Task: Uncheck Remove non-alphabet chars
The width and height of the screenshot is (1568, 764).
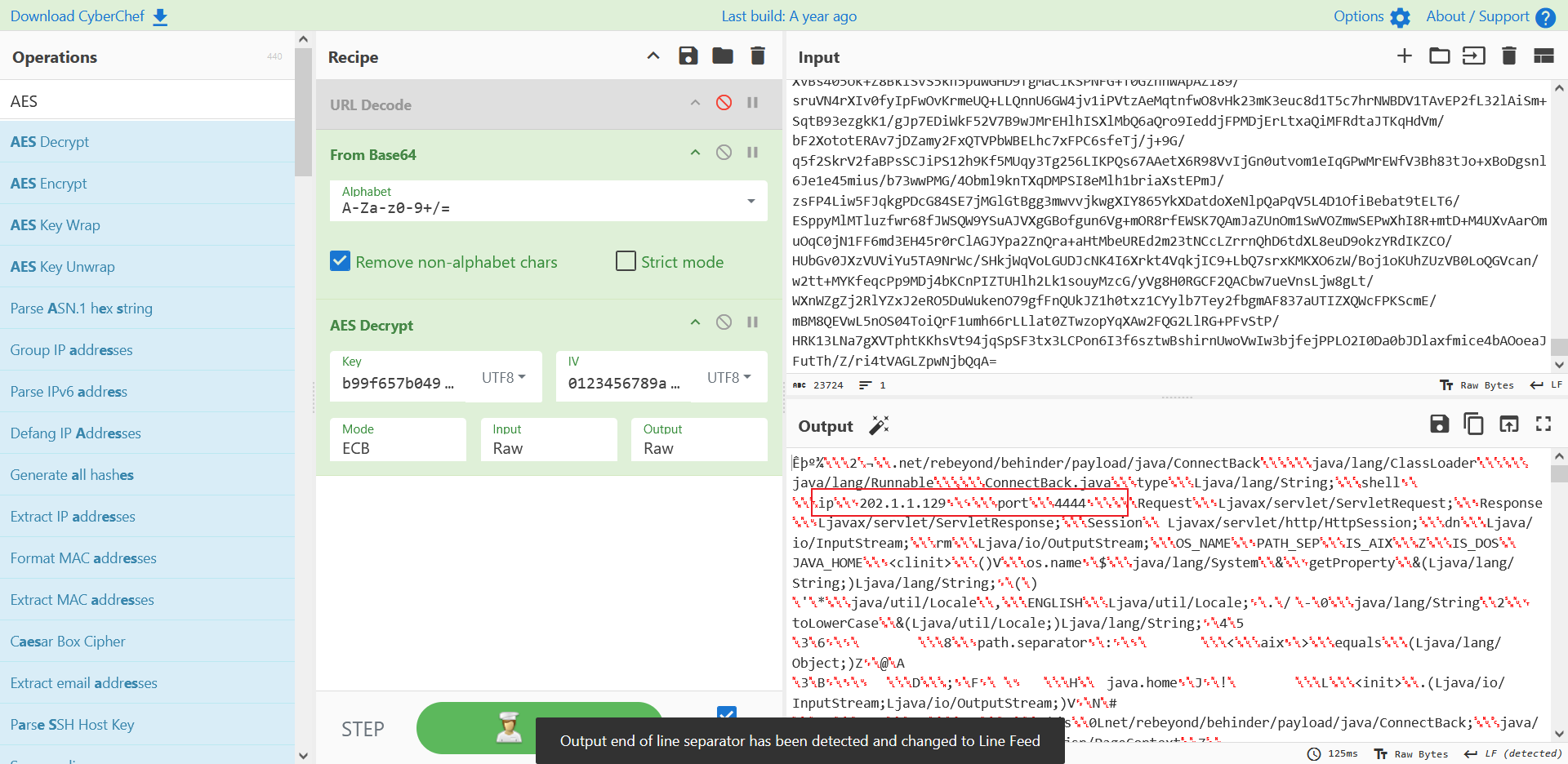Action: click(340, 261)
